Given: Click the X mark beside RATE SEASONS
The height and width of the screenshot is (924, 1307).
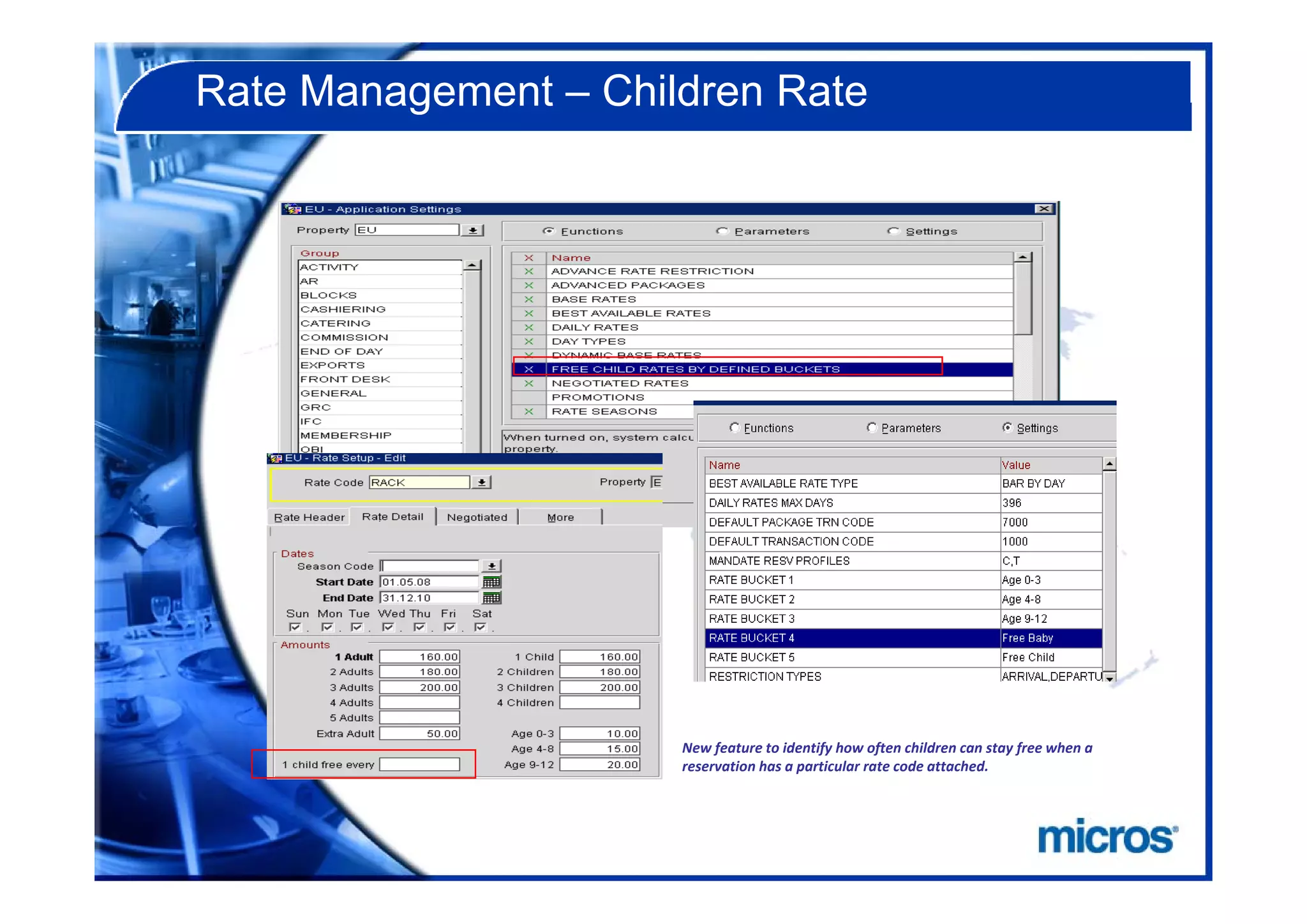Looking at the screenshot, I should (x=528, y=412).
